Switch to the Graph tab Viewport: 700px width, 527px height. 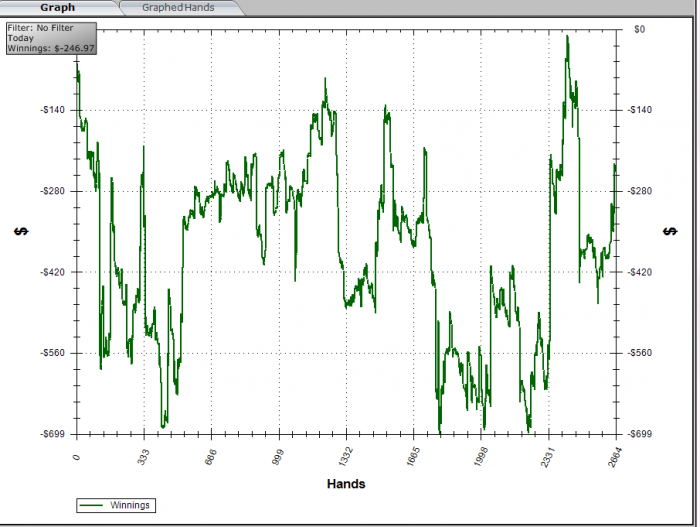click(x=58, y=8)
